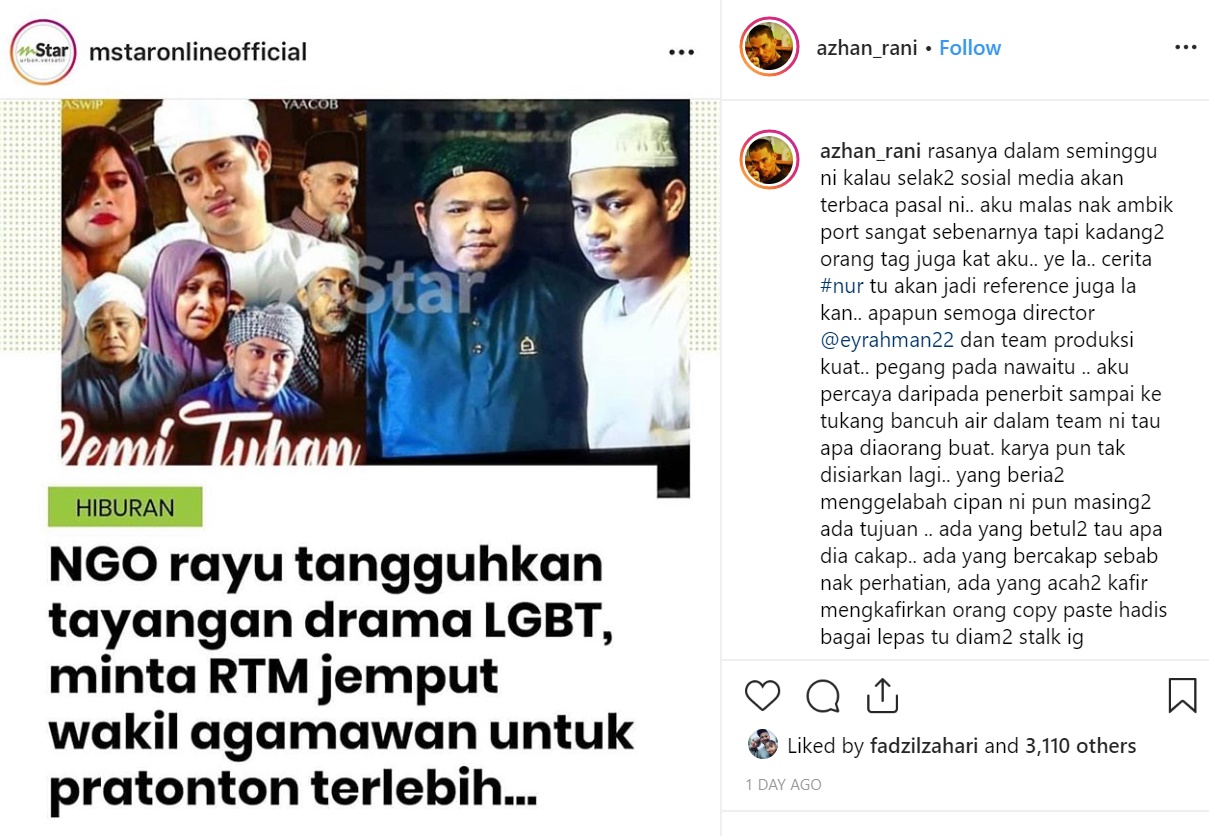Open the azhan_rani avatar beside the caption
The width and height of the screenshot is (1209, 836).
point(769,160)
